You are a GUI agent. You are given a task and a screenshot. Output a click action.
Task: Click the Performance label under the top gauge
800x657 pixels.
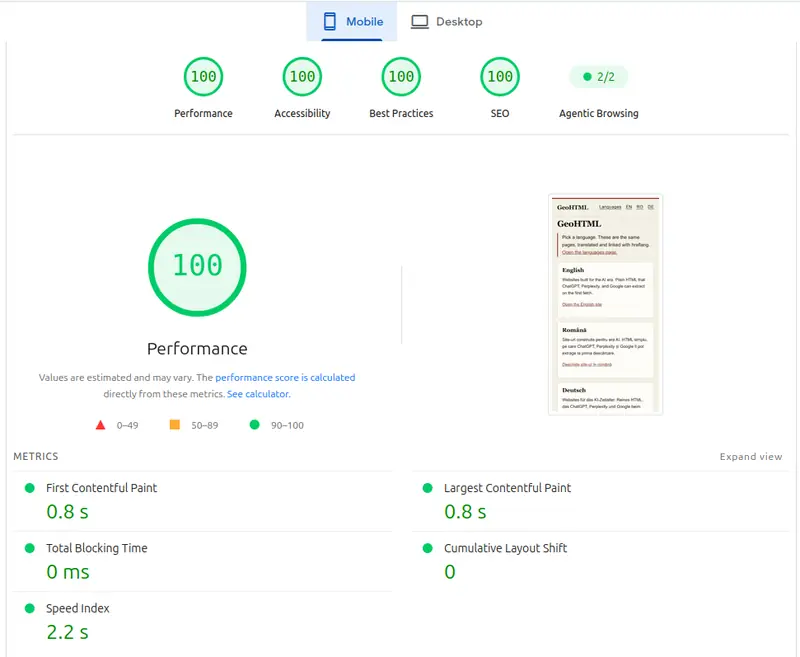click(x=203, y=113)
